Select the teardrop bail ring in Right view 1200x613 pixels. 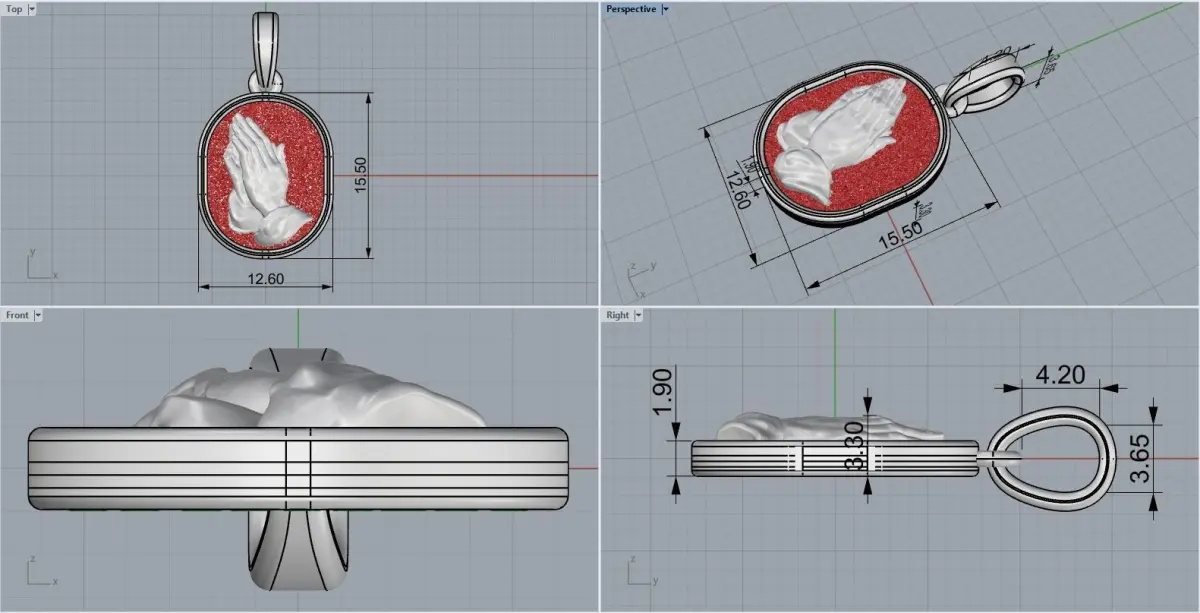click(1051, 458)
